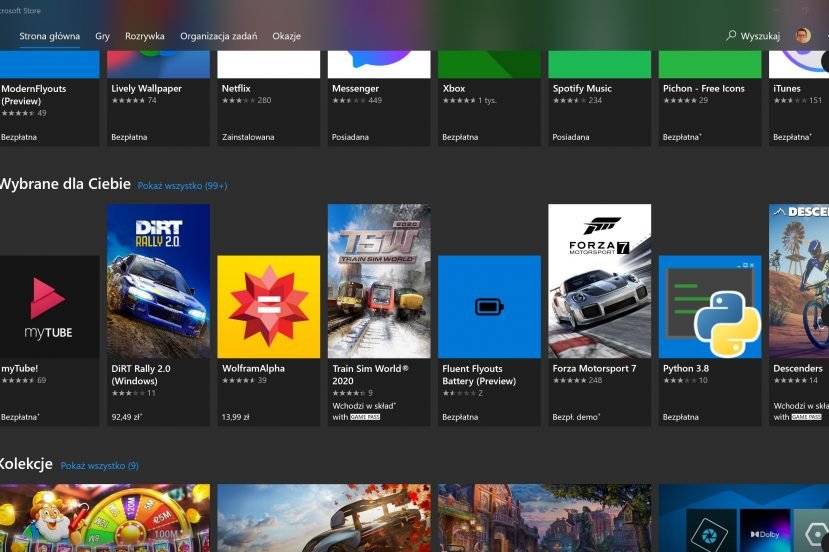Click the myTube! title text
829x552 pixels.
tap(20, 369)
